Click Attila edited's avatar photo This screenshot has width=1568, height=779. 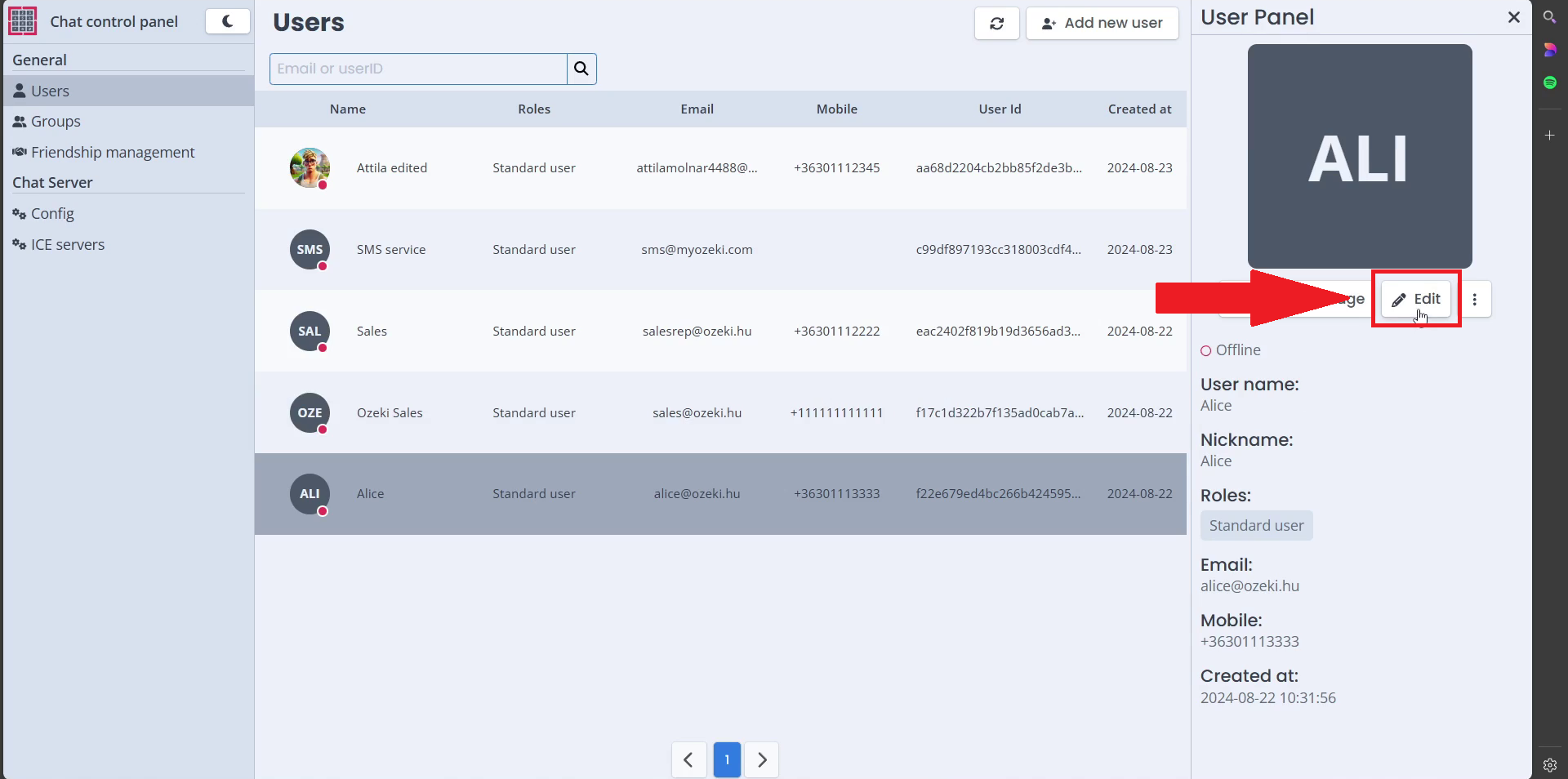310,168
